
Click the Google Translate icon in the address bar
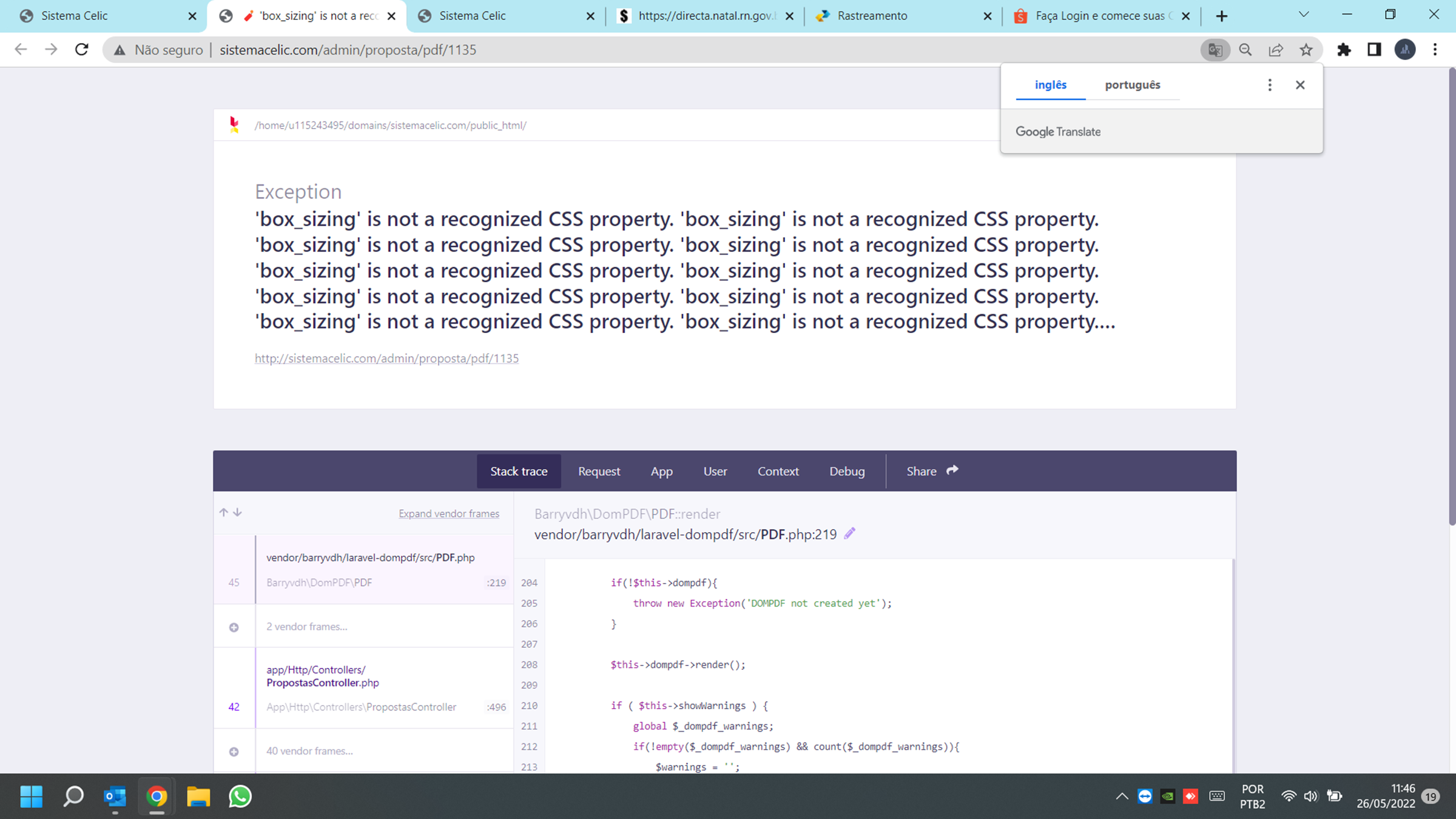click(1214, 50)
